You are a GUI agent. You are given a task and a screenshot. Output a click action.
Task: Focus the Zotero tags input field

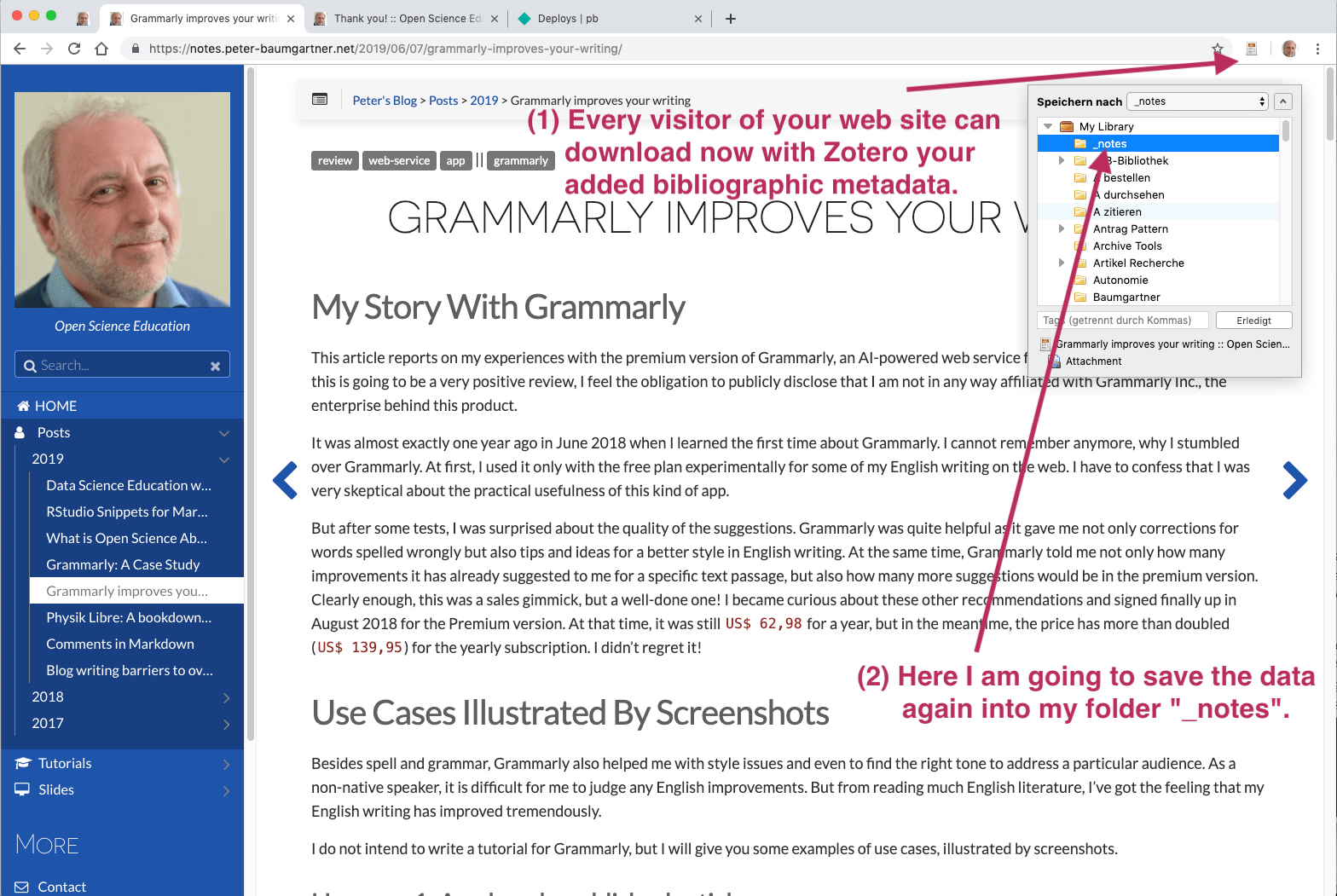pyautogui.click(x=1122, y=321)
